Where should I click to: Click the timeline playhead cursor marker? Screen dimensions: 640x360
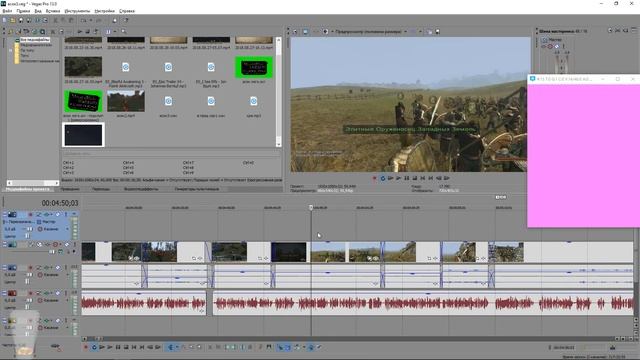(x=311, y=207)
